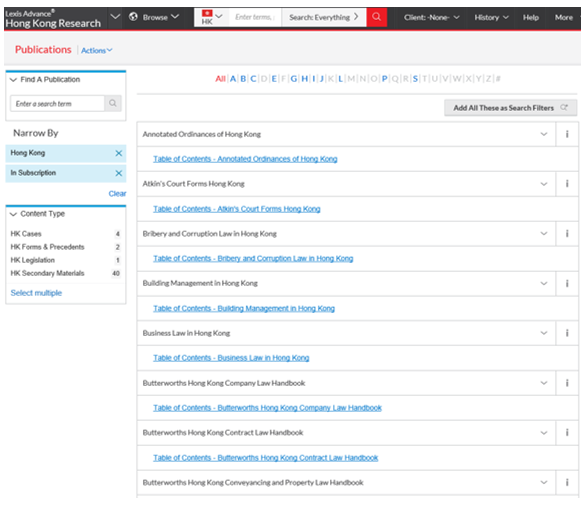Expand Butterworths Hong Kong Company Law Handbook row
This screenshot has height=507, width=584.
(x=544, y=383)
